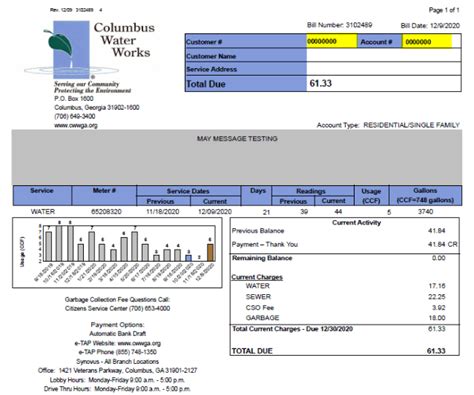Select current service date 12/09/2020

[215, 212]
